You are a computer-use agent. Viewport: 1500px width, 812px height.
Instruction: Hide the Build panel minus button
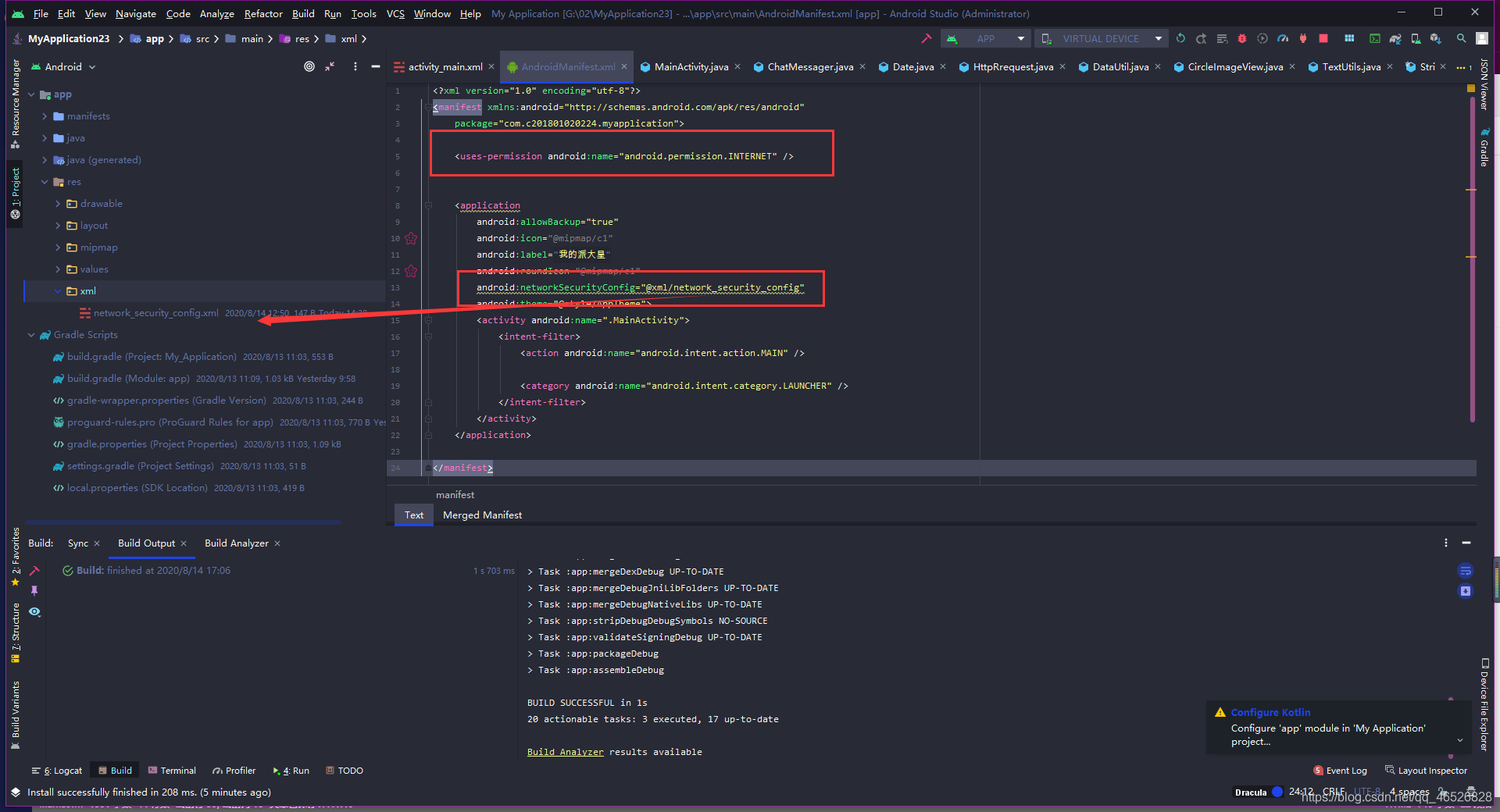coord(1466,543)
